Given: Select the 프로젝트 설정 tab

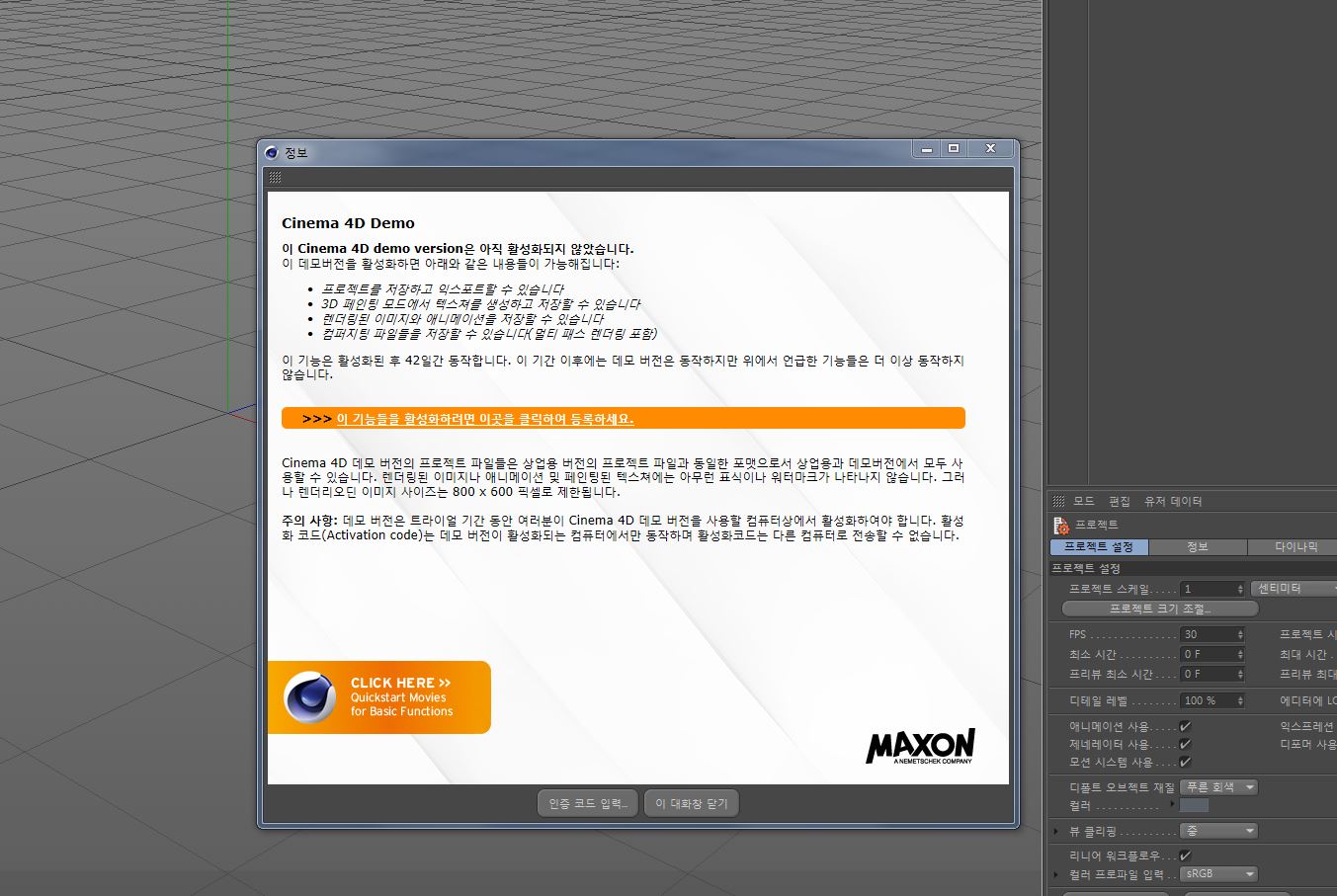Looking at the screenshot, I should 1098,547.
